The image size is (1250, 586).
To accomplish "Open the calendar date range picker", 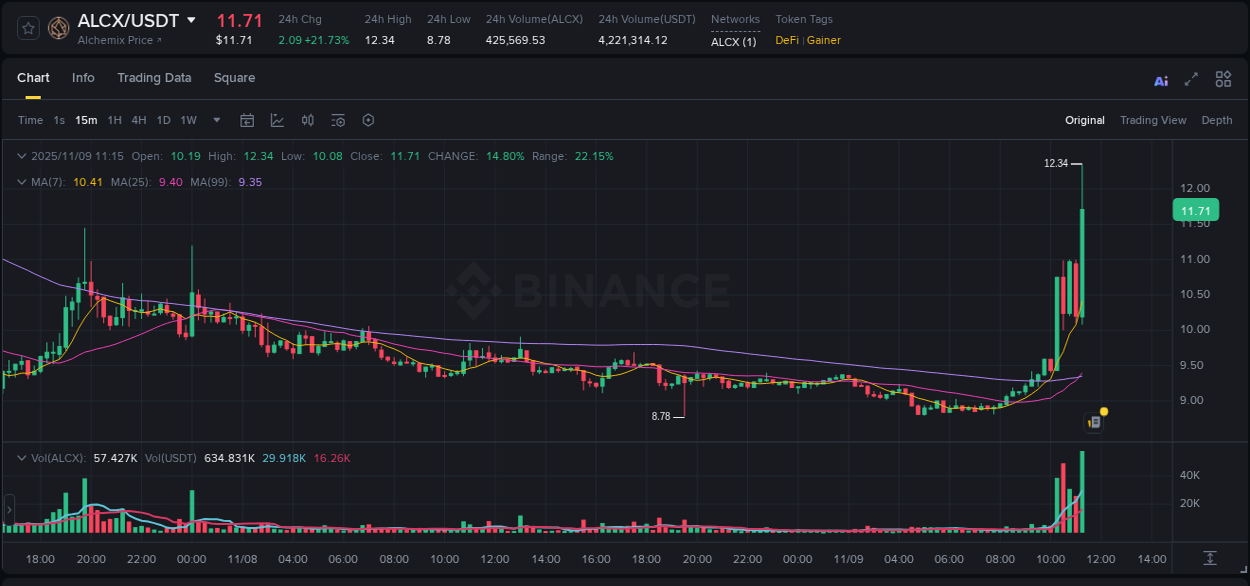I will (x=247, y=120).
